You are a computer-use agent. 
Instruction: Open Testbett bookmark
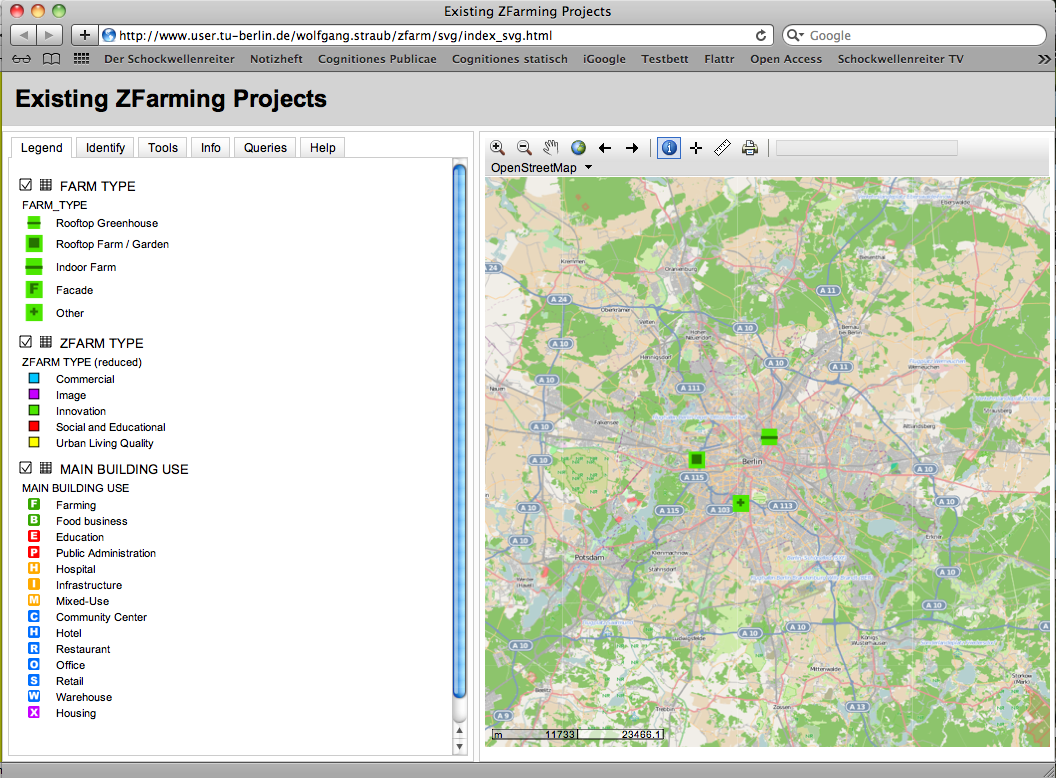(x=665, y=59)
